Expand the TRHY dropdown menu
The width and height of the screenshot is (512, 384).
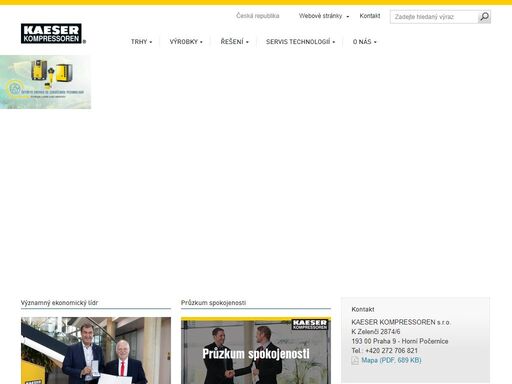[x=141, y=42]
